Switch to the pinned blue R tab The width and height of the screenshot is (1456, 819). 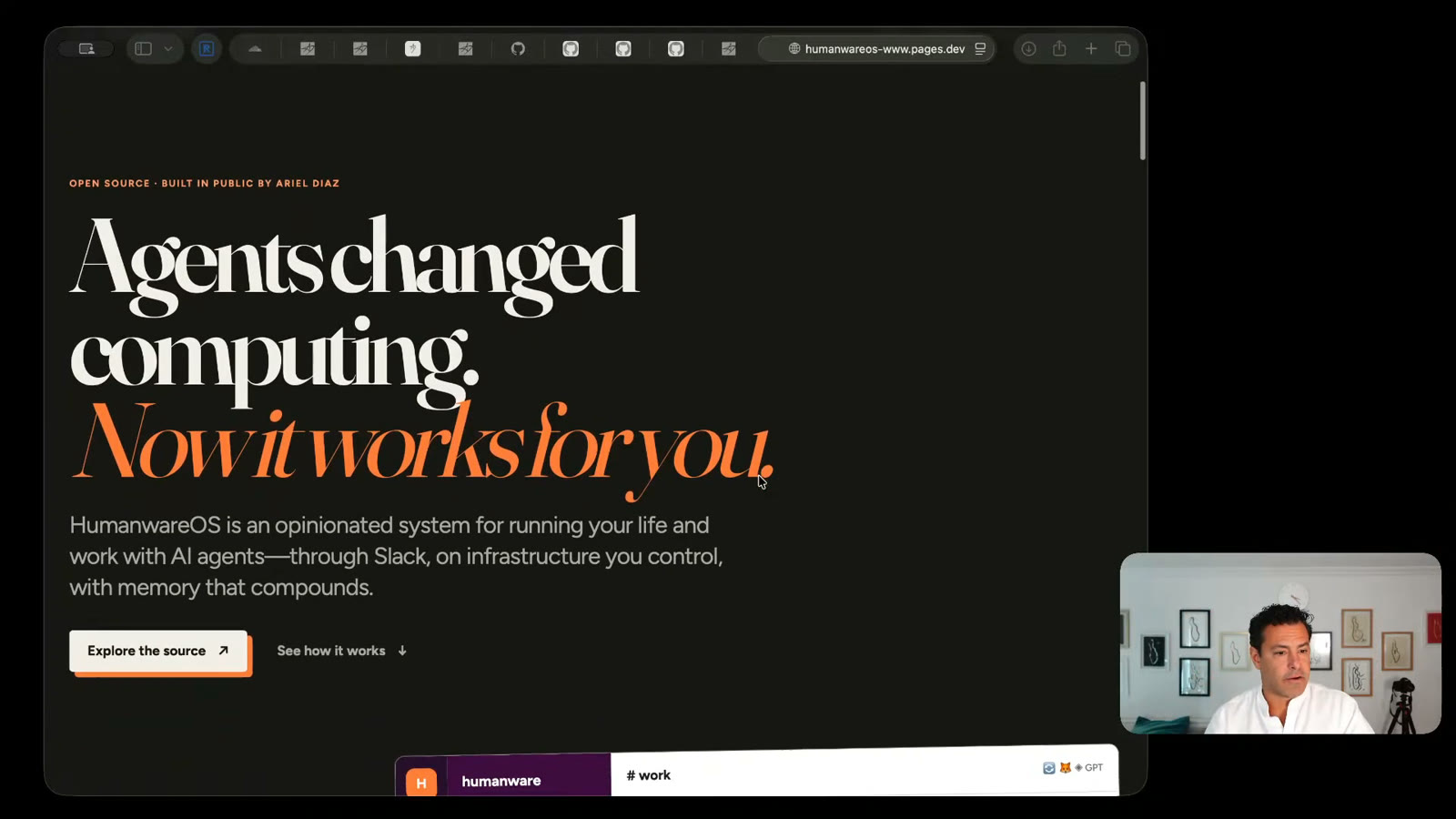point(207,49)
